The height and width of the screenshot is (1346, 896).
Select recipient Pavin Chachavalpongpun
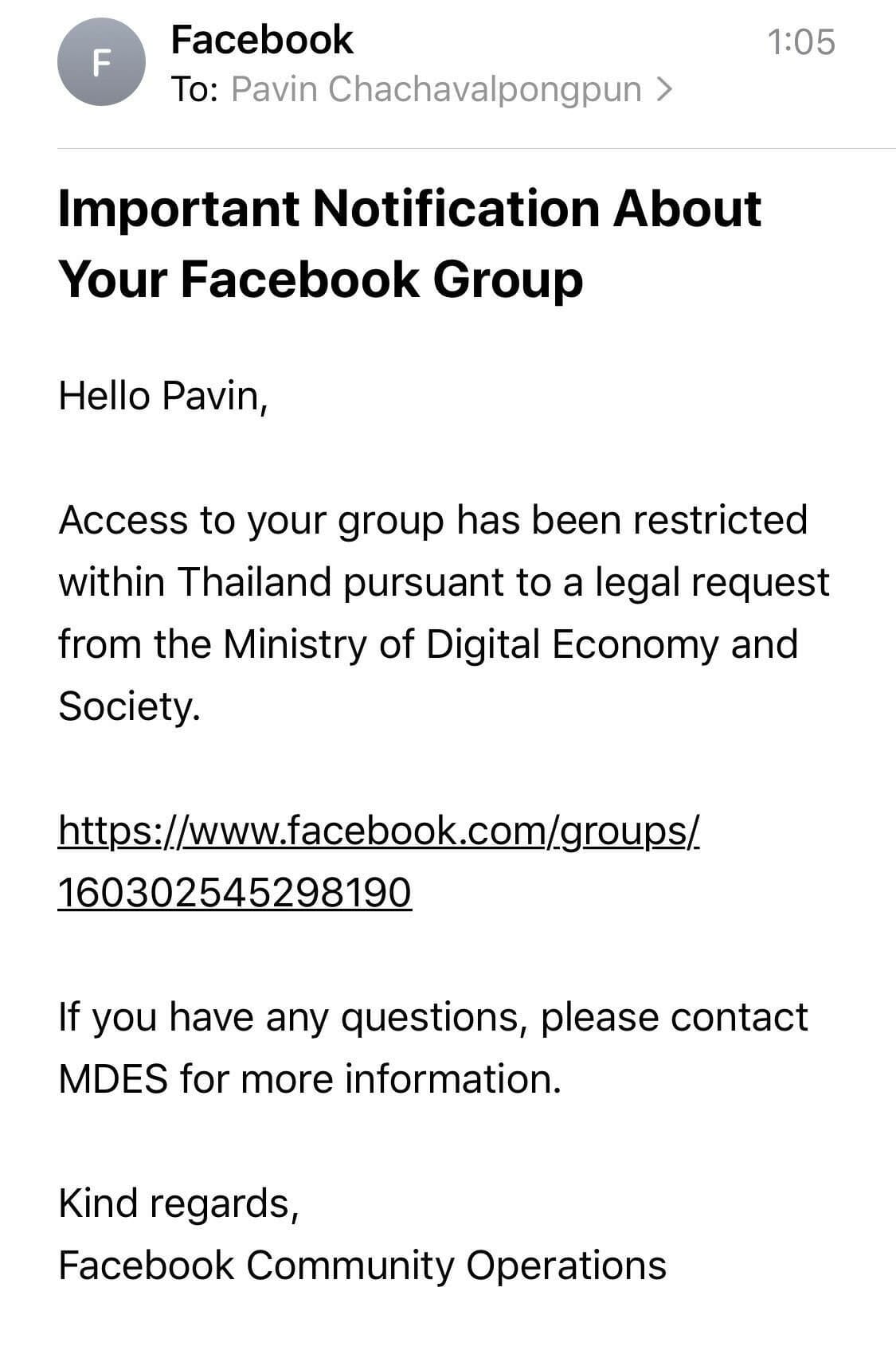tap(436, 90)
